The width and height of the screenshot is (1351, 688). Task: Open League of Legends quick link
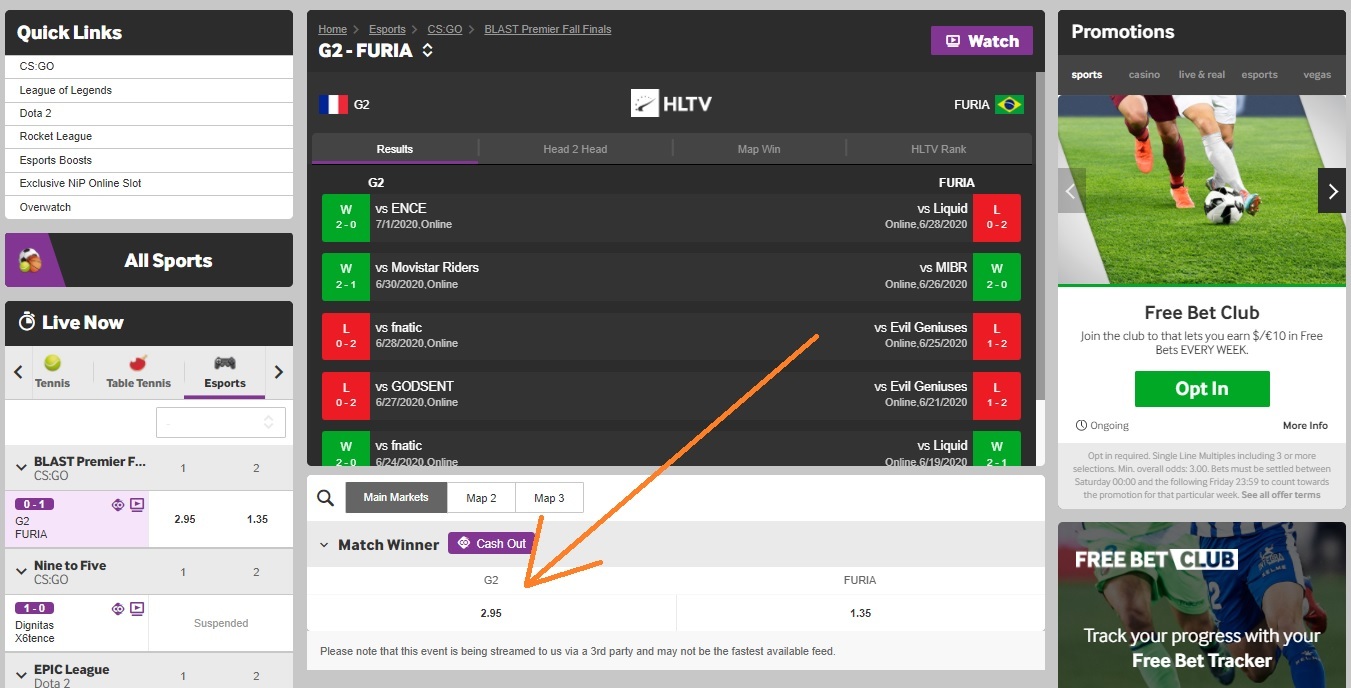click(x=149, y=90)
